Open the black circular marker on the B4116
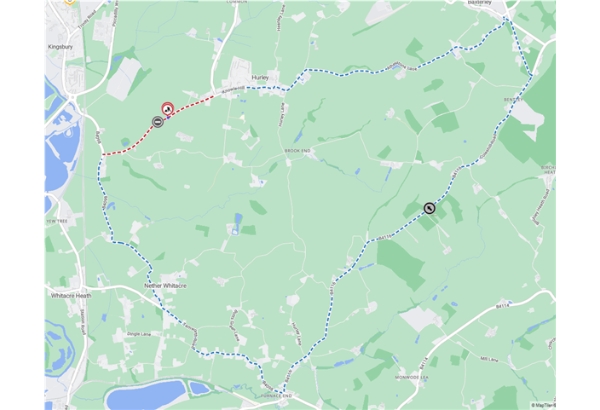The height and width of the screenshot is (410, 600). pyautogui.click(x=429, y=208)
